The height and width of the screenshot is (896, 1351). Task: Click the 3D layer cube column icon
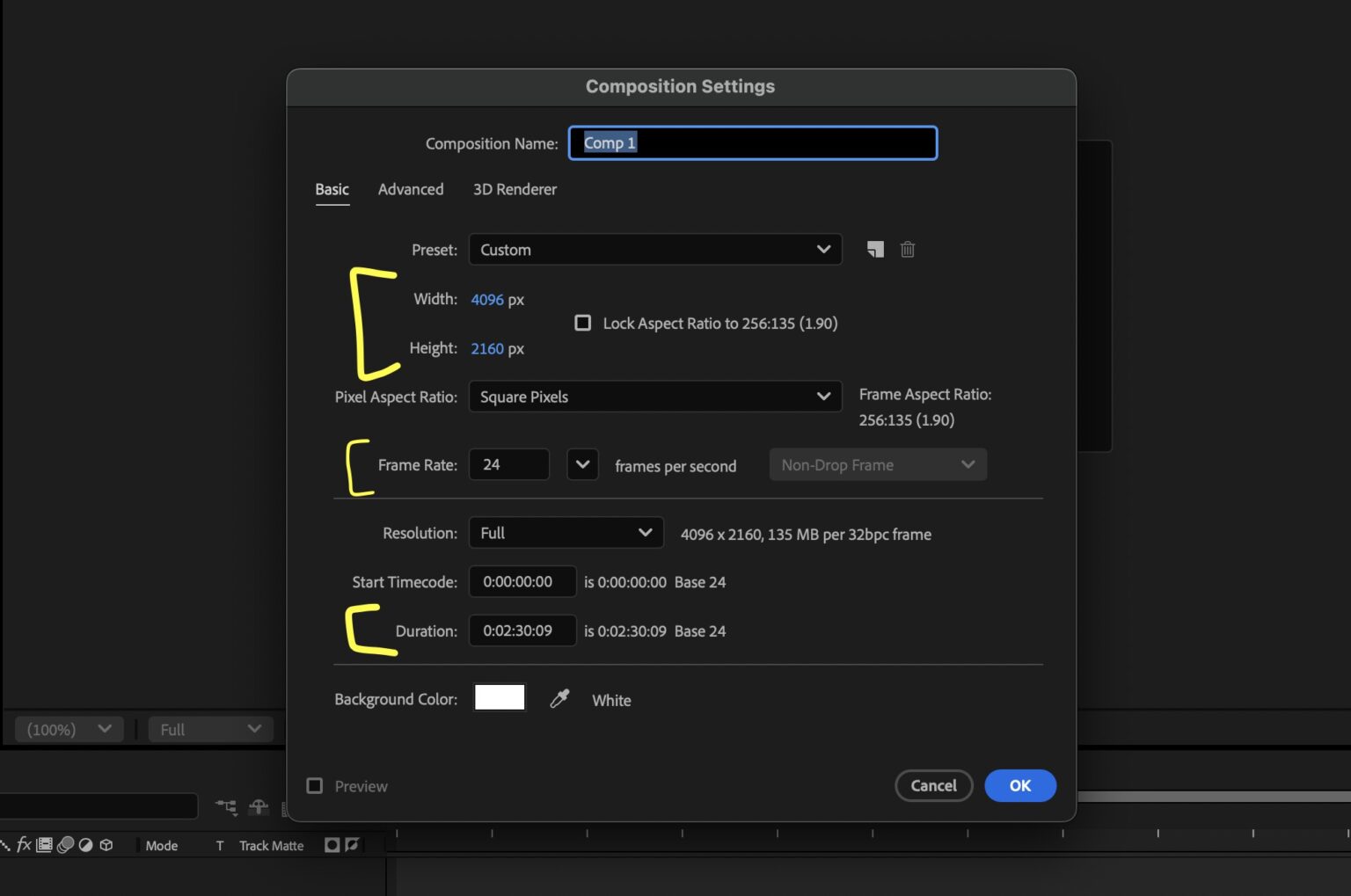pyautogui.click(x=106, y=845)
